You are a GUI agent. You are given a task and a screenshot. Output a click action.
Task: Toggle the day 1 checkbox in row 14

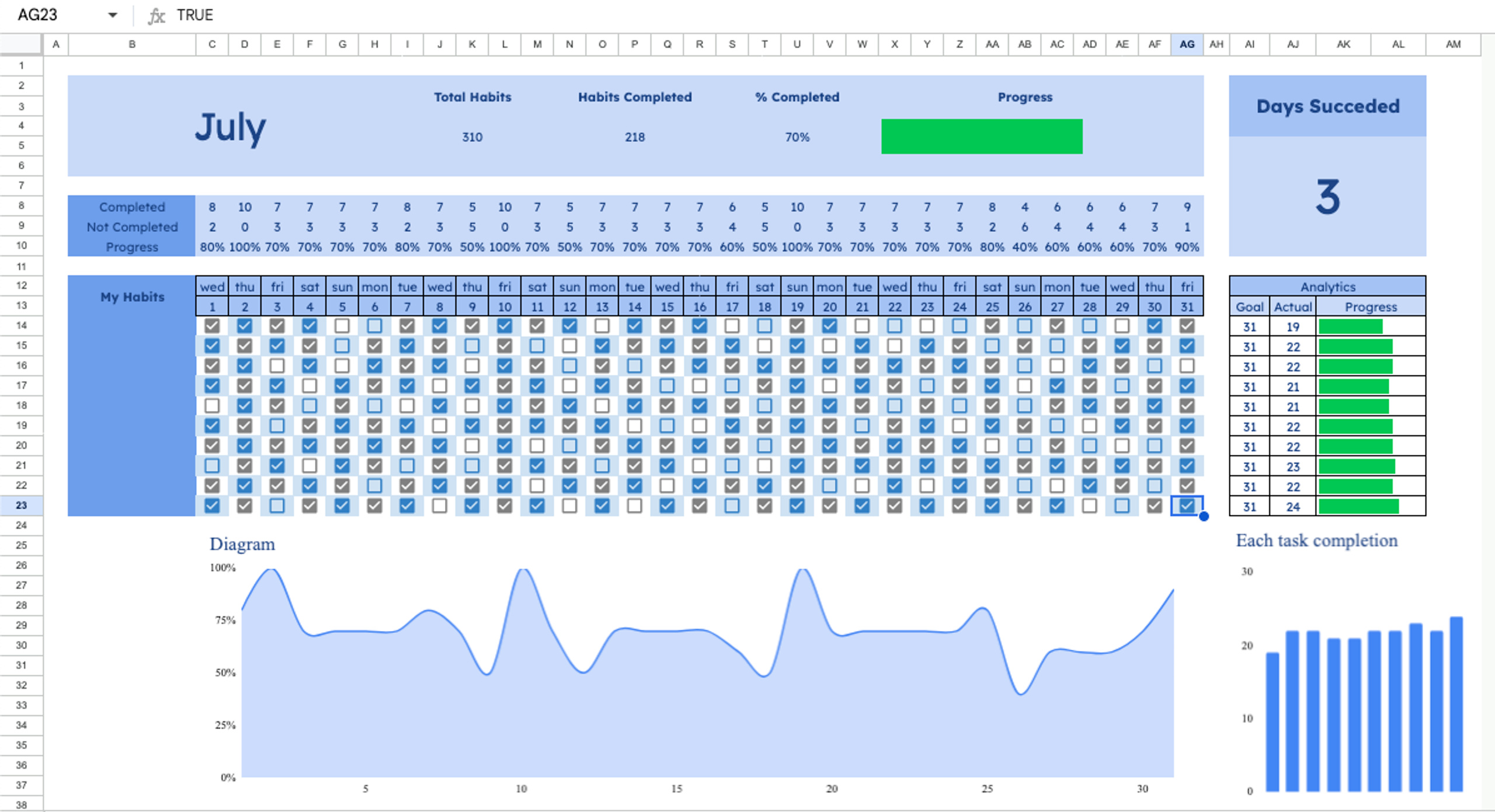(212, 326)
